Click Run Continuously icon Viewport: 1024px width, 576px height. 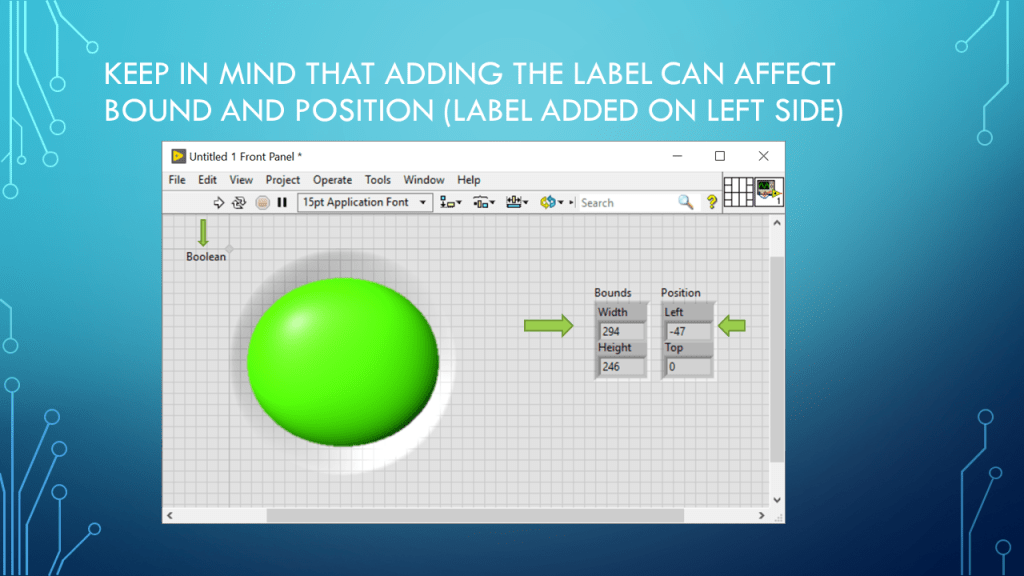(239, 202)
